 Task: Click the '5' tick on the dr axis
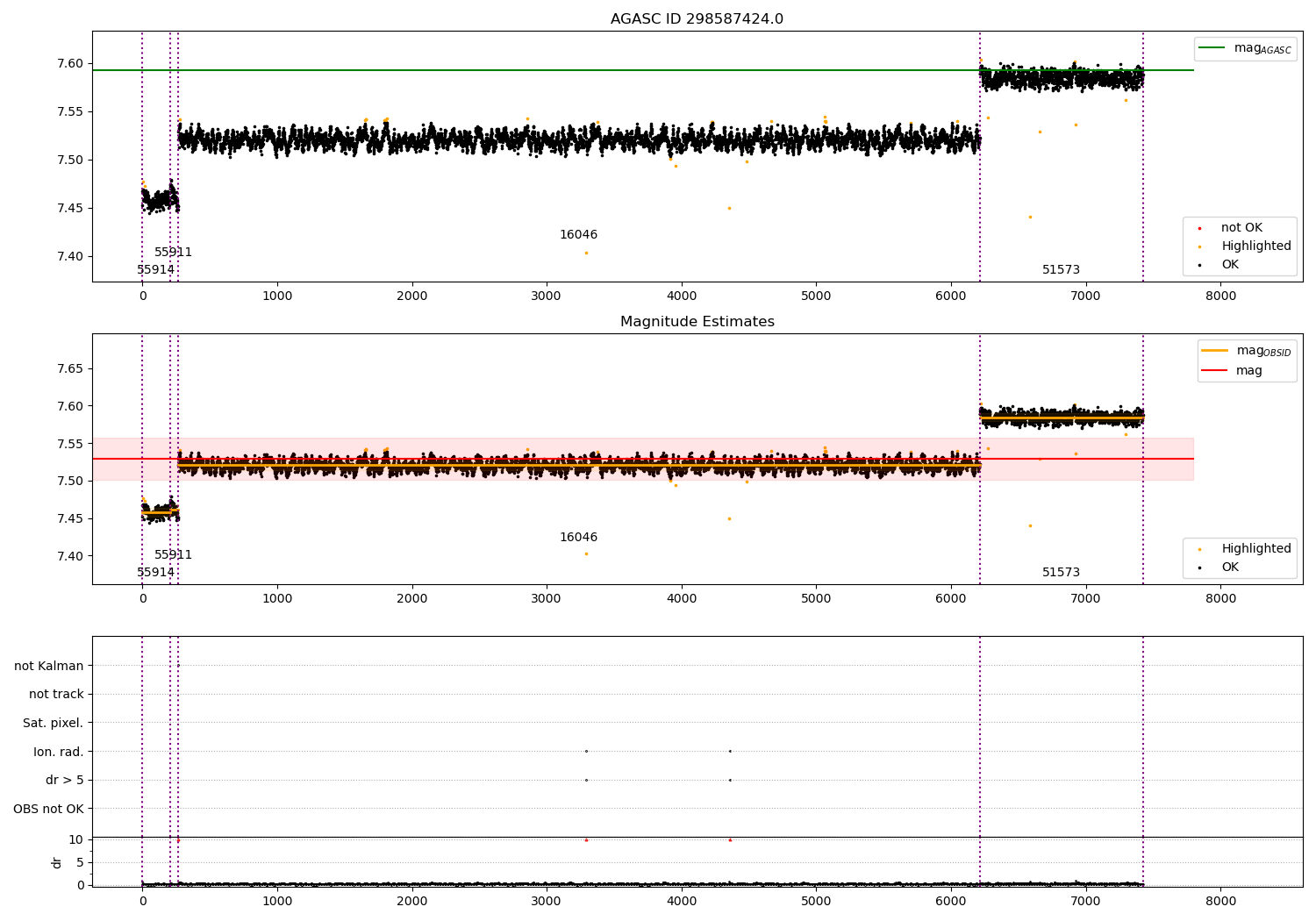[80, 863]
